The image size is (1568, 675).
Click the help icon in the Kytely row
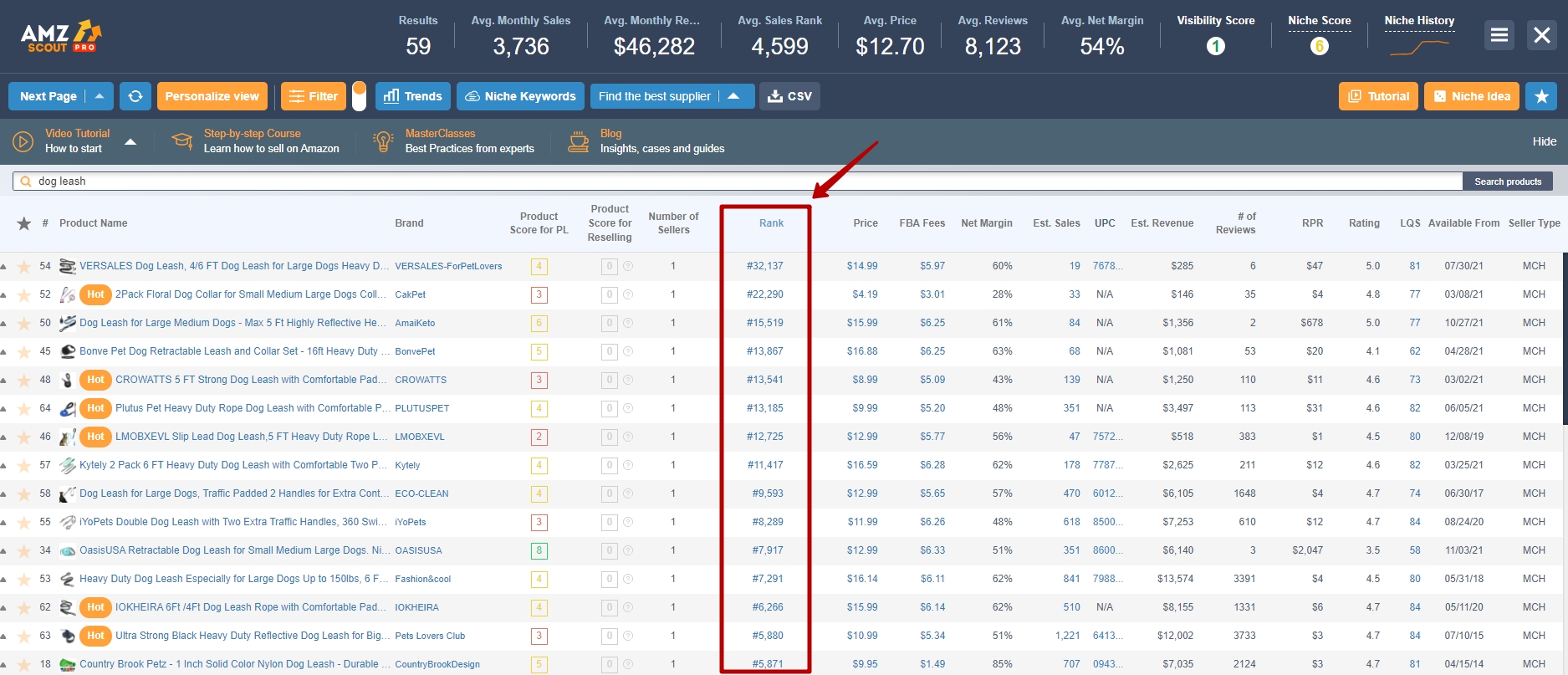(x=628, y=465)
